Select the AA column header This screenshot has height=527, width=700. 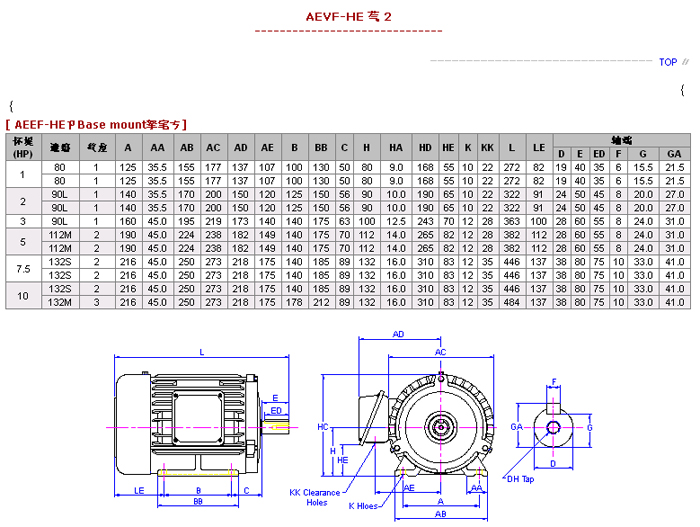pyautogui.click(x=157, y=147)
